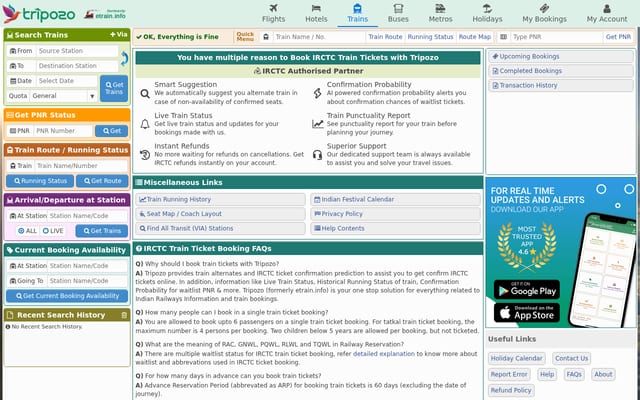Focus the Train Name/Number field
Viewport: 640px width, 400px height.
tap(81, 166)
